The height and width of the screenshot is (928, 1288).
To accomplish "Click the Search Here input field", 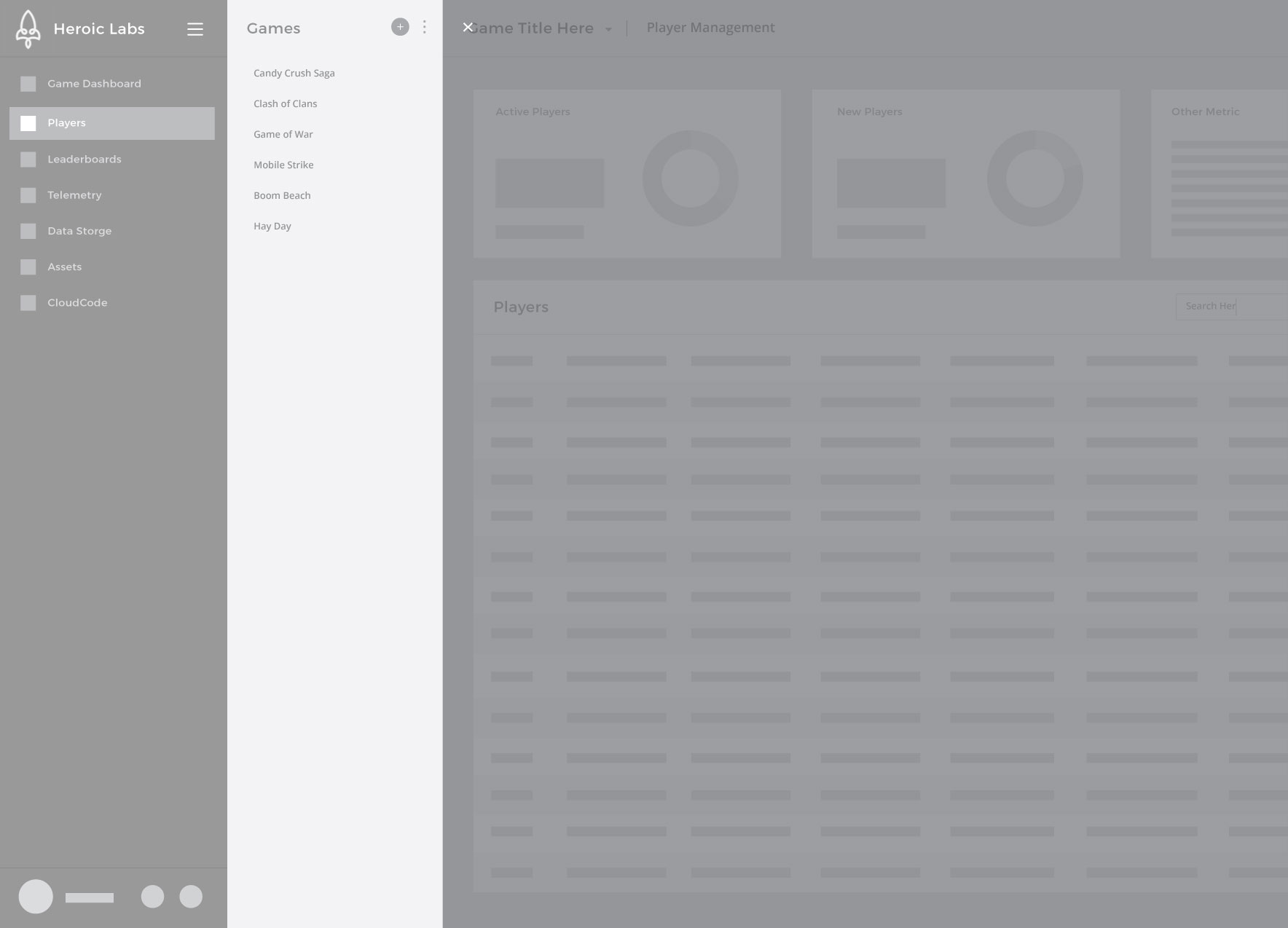I will click(1231, 307).
